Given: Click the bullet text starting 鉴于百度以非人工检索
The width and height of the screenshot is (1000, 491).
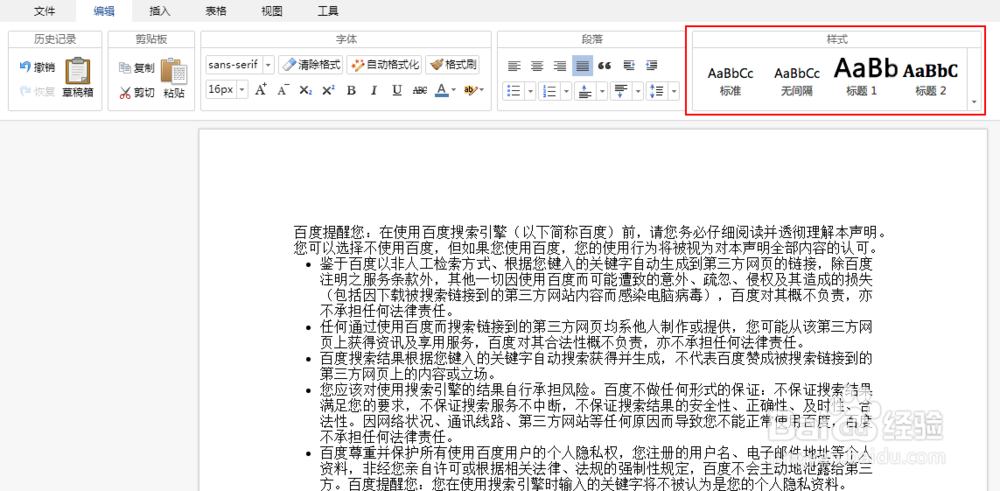Looking at the screenshot, I should (596, 287).
